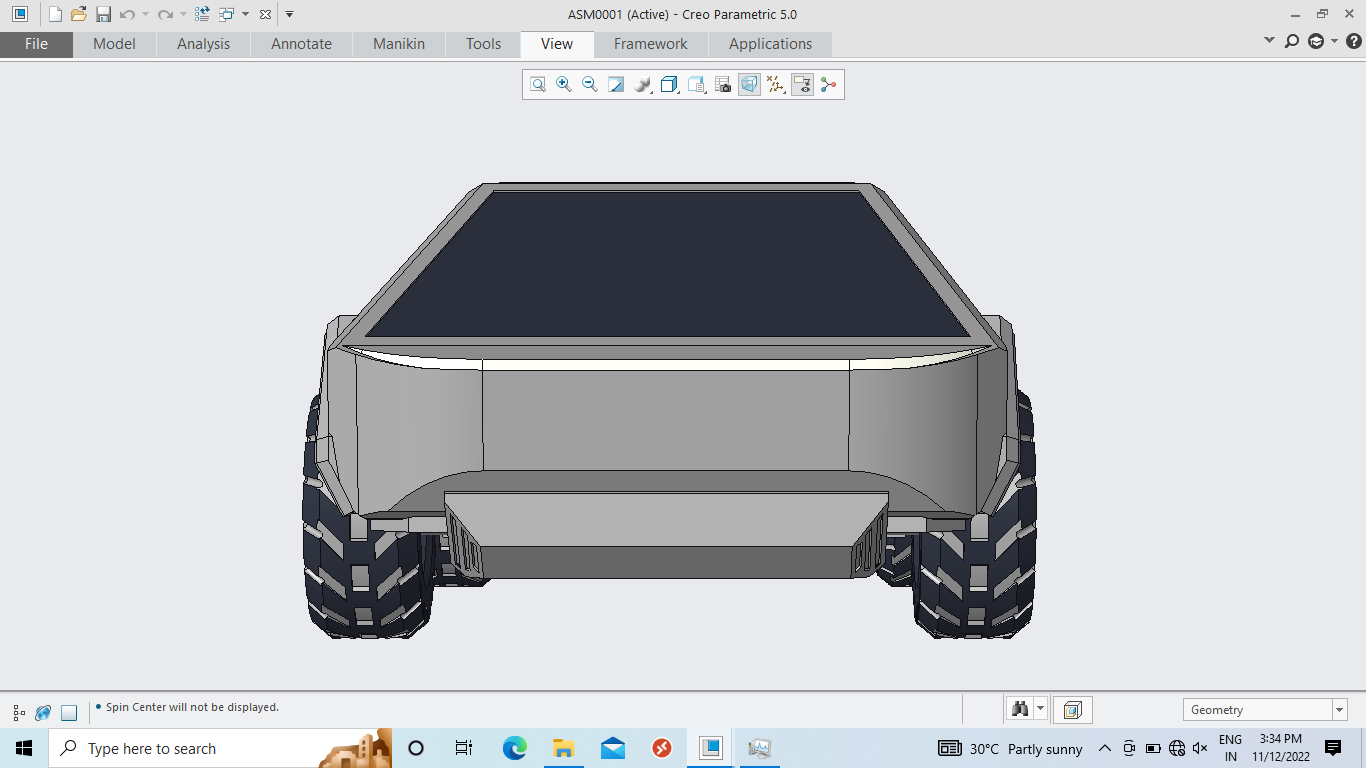Switch to the Model tab
This screenshot has height=768, width=1366.
[x=114, y=44]
